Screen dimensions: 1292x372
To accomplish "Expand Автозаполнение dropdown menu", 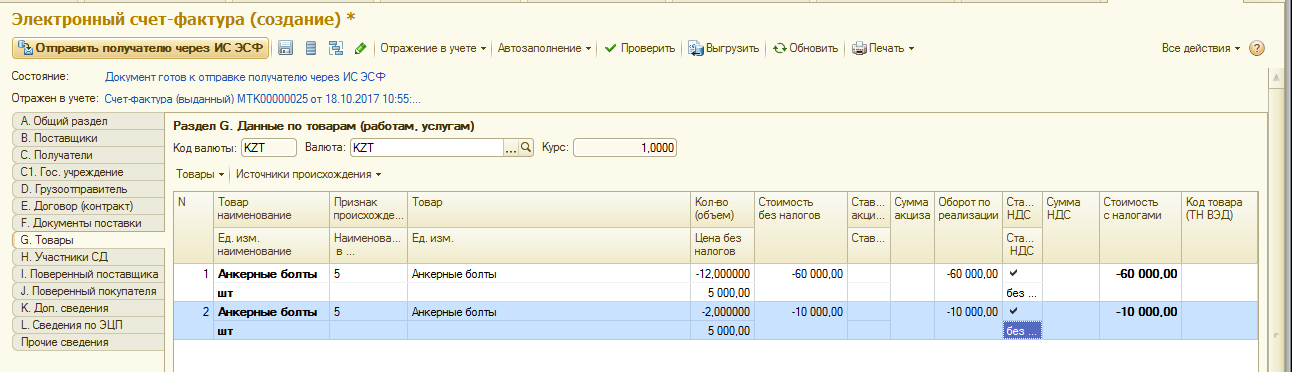I will 544,48.
